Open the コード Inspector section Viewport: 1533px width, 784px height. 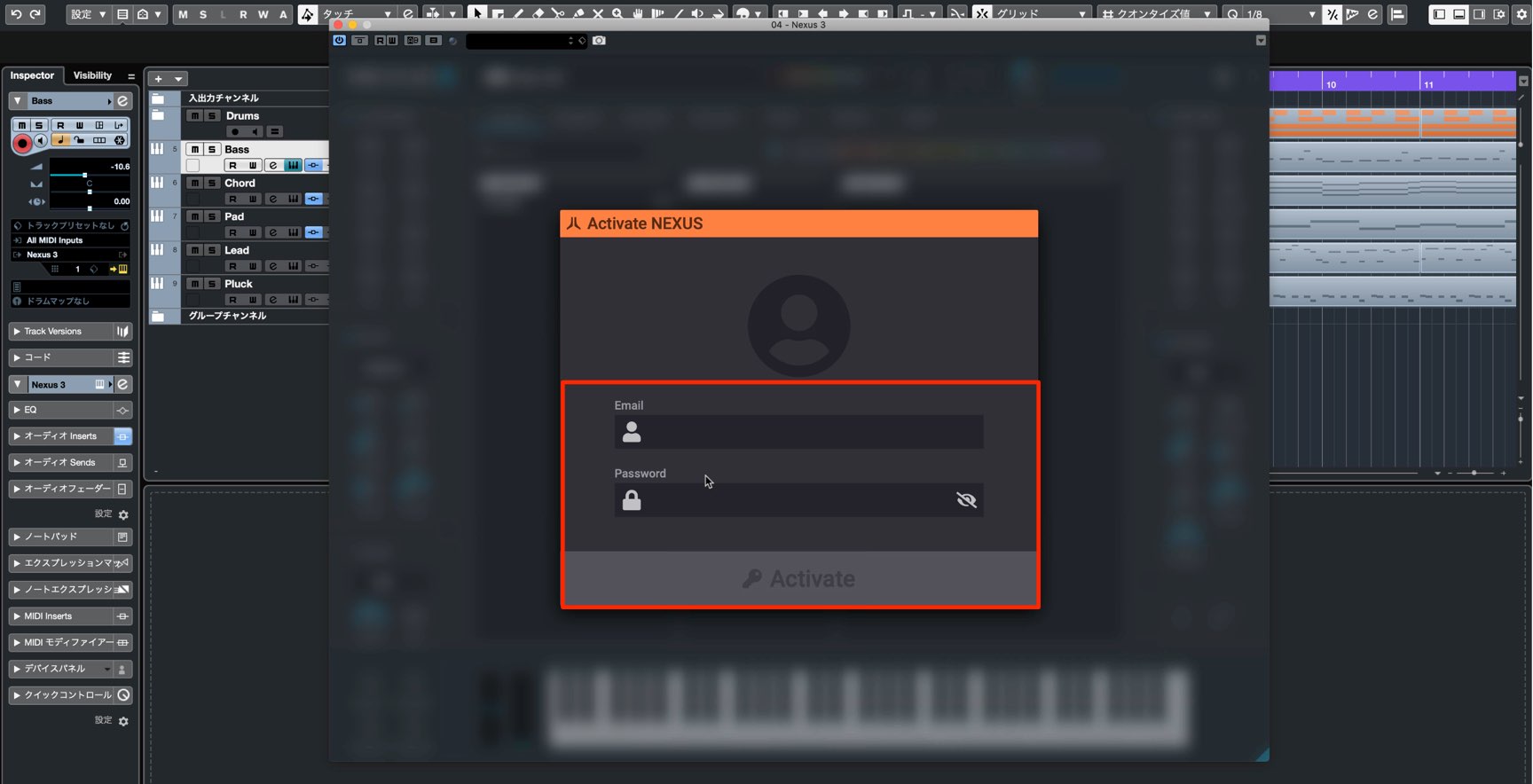(x=60, y=357)
